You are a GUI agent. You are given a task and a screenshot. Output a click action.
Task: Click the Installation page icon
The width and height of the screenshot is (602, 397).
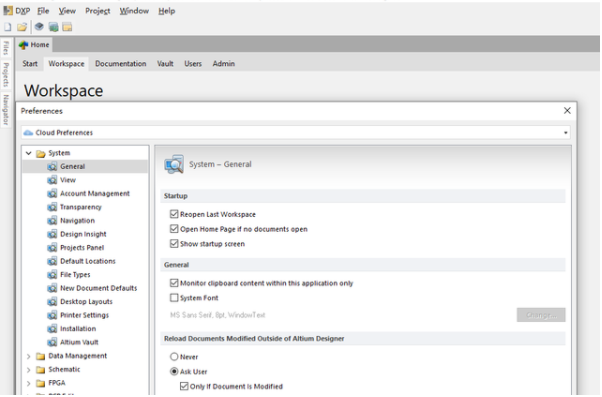[x=52, y=329]
